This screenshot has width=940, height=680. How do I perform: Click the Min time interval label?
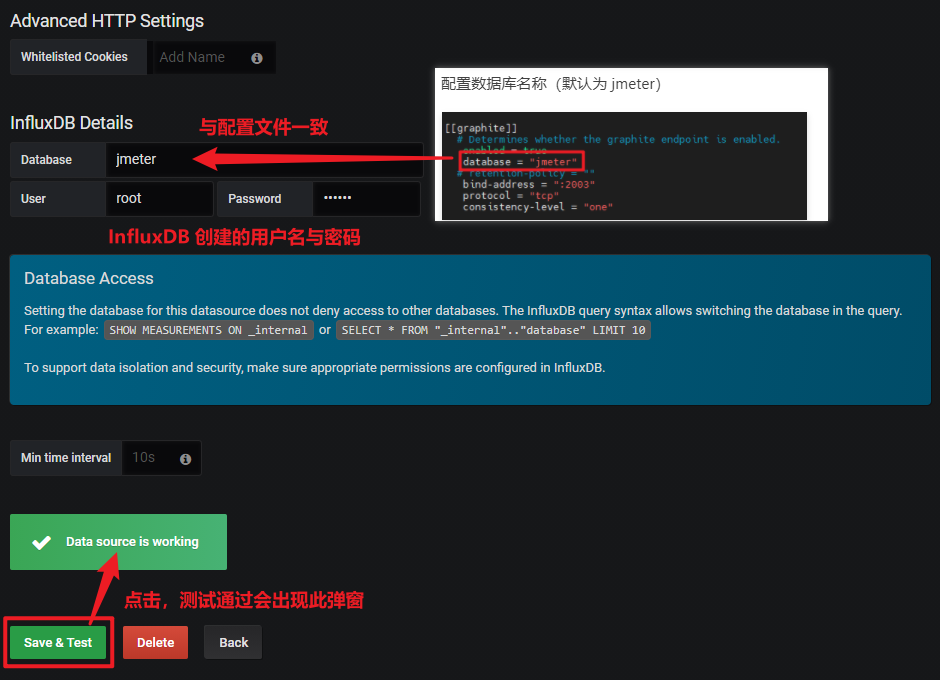(66, 458)
